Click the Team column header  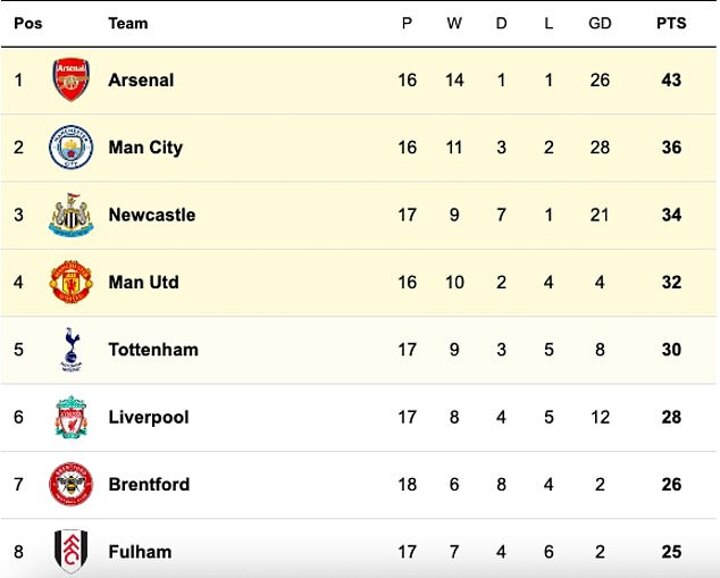127,23
